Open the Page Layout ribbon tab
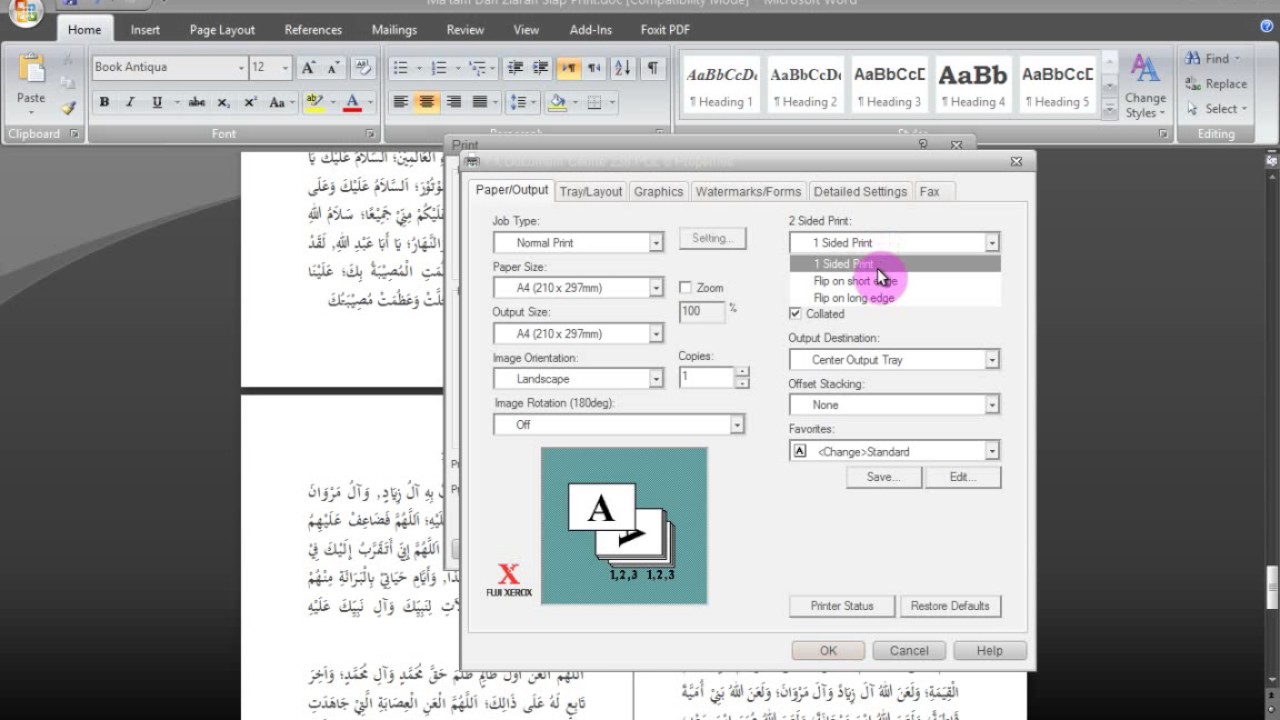 point(222,30)
